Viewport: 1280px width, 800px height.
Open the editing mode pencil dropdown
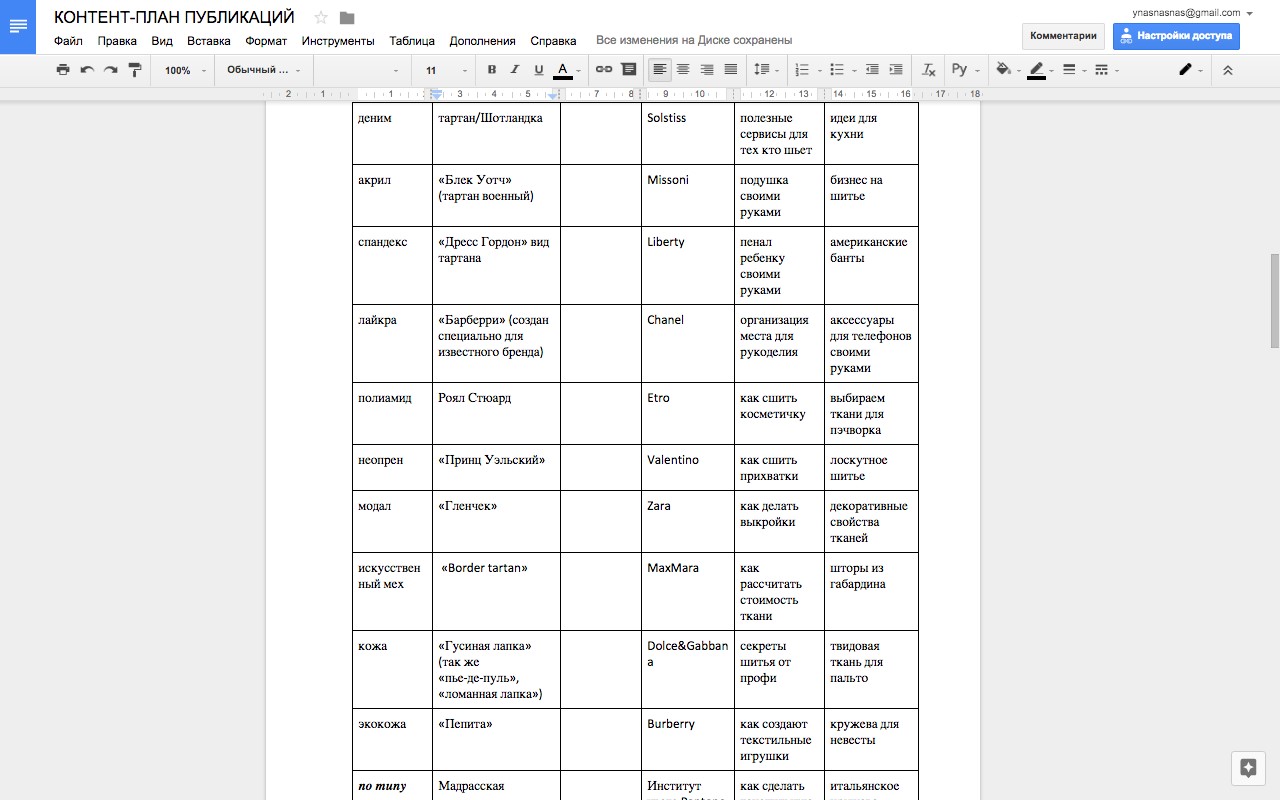[1190, 70]
